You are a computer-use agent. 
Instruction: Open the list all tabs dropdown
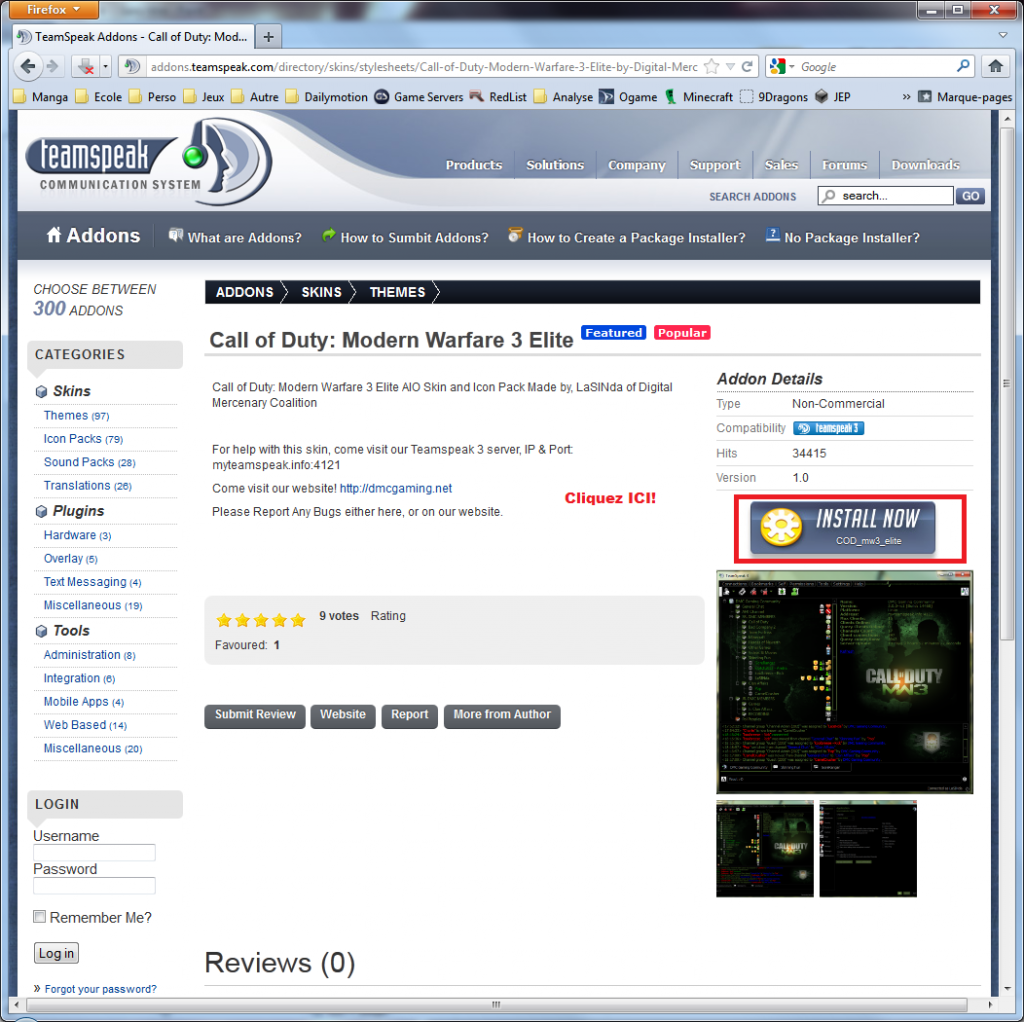[x=1003, y=35]
